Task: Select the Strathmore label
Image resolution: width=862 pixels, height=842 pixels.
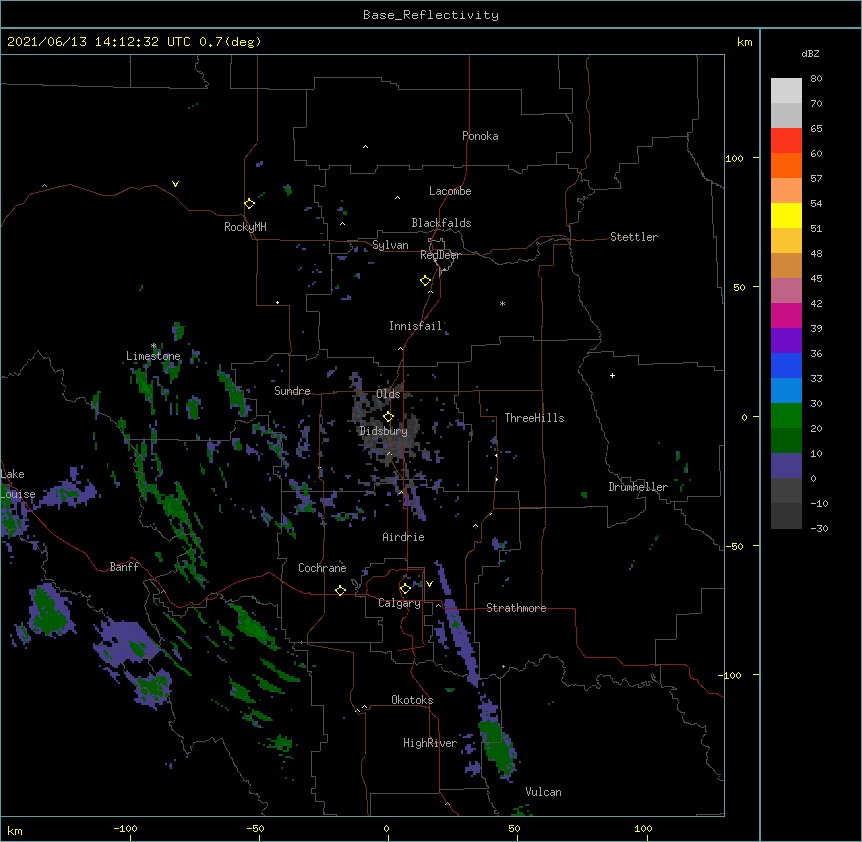Action: pos(516,608)
